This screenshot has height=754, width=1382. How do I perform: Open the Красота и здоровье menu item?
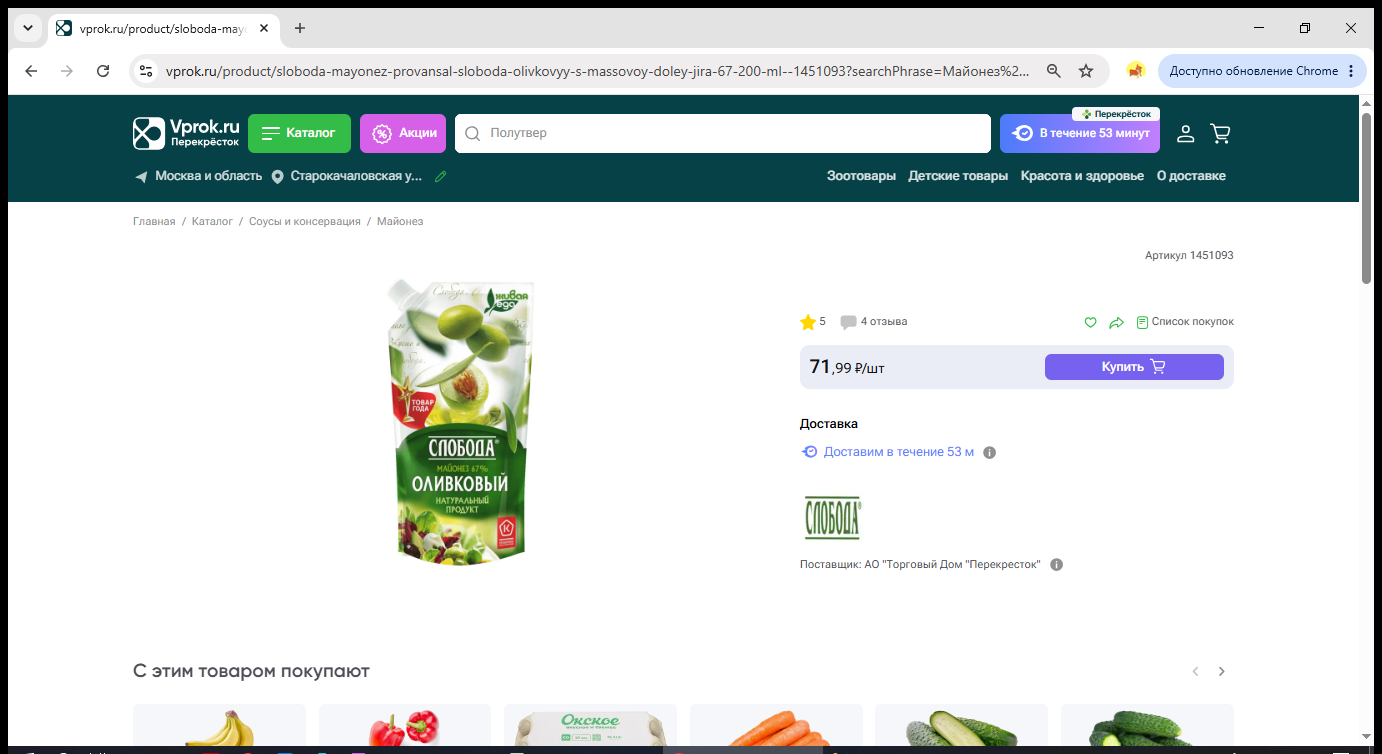[x=1082, y=176]
